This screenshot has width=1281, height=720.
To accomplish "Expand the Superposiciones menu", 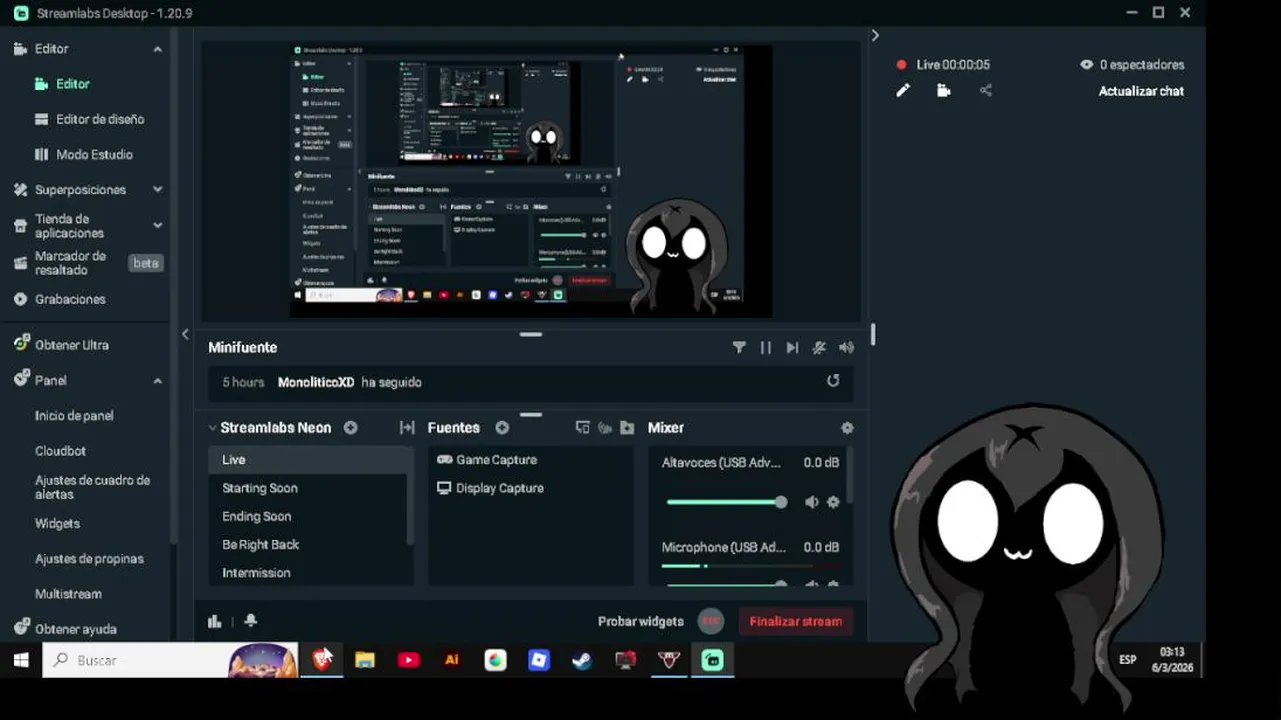I will point(157,189).
